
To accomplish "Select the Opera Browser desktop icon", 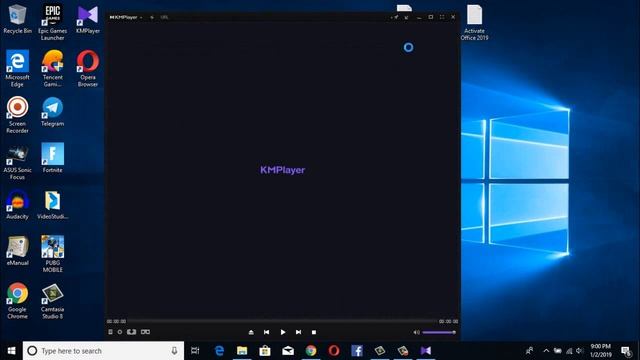I will tap(88, 68).
